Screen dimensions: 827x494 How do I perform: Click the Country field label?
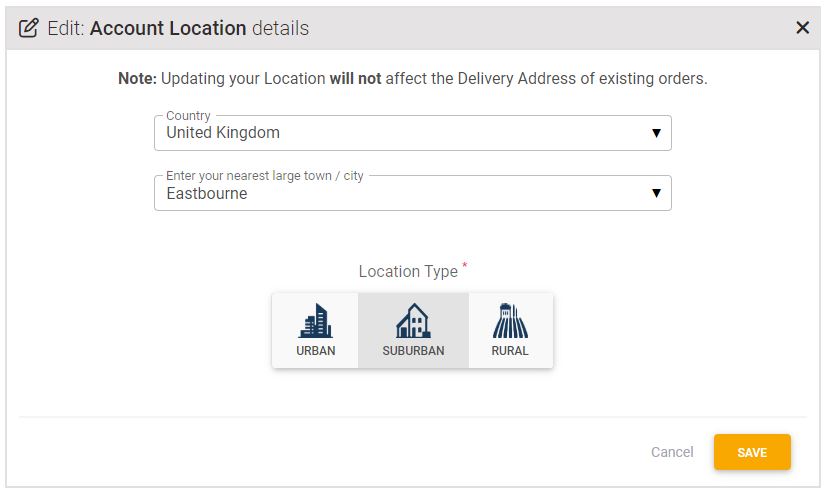coord(188,115)
